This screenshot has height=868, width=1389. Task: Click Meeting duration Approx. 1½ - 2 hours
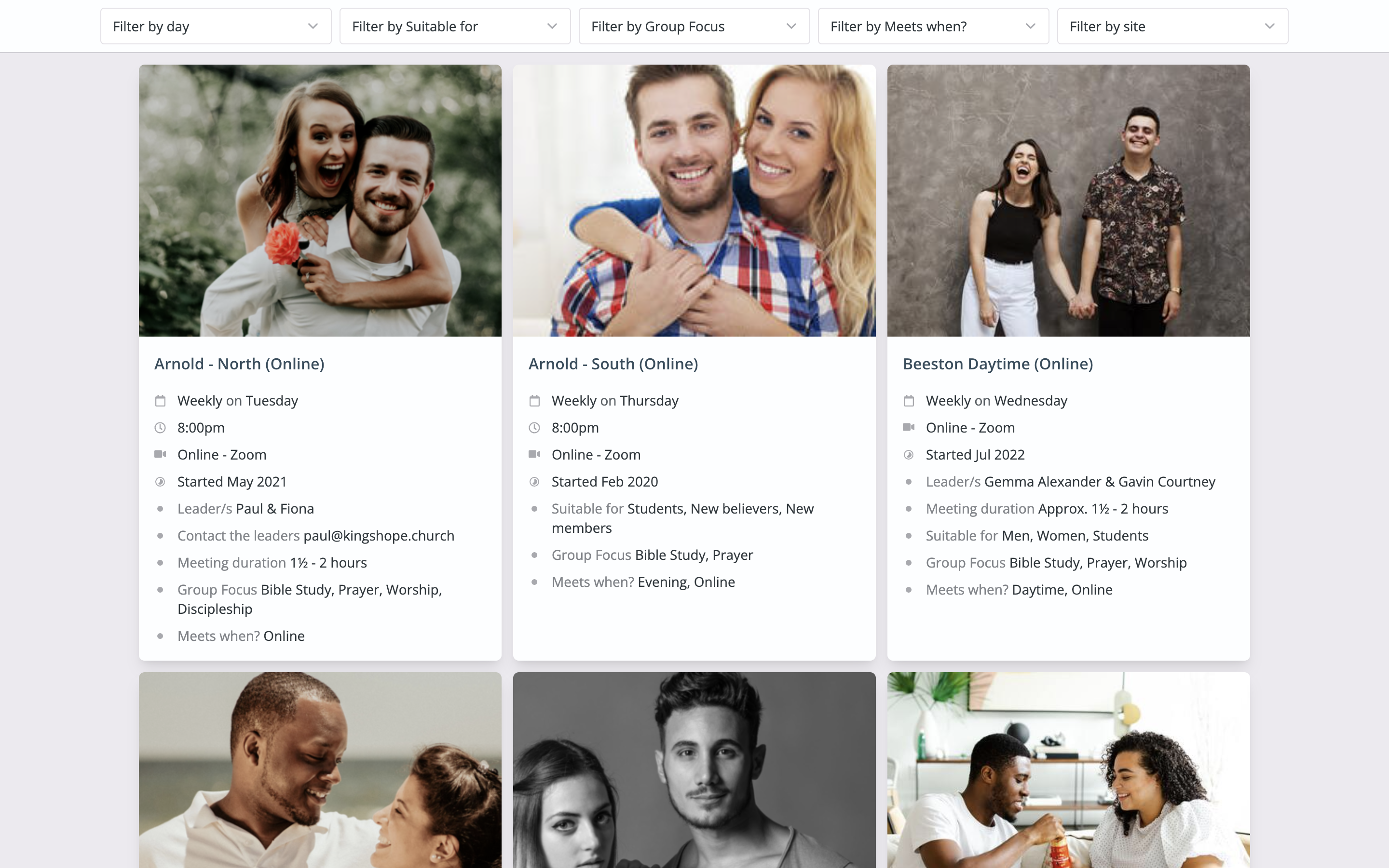(1047, 509)
